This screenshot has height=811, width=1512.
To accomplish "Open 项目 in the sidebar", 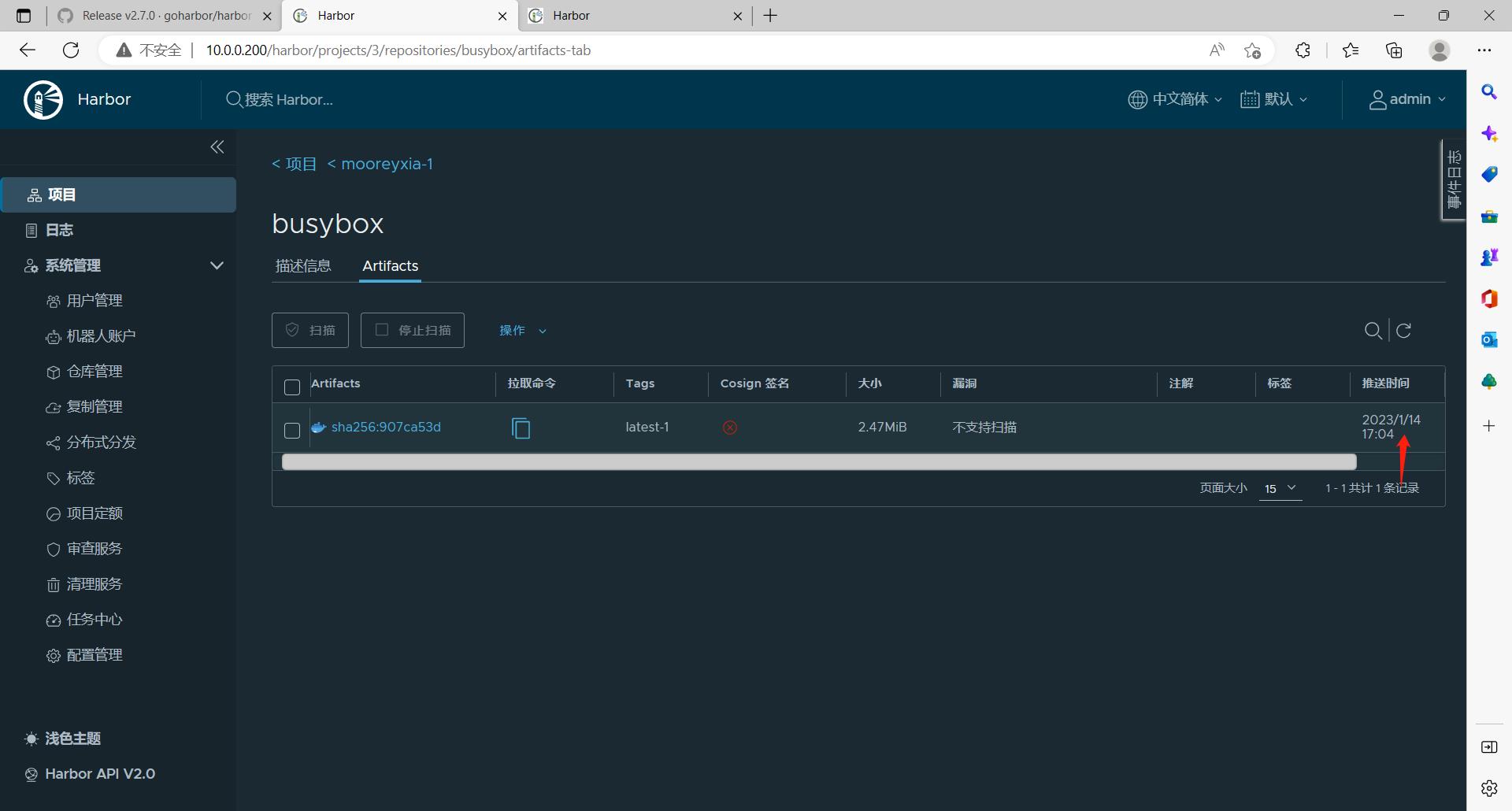I will [118, 194].
